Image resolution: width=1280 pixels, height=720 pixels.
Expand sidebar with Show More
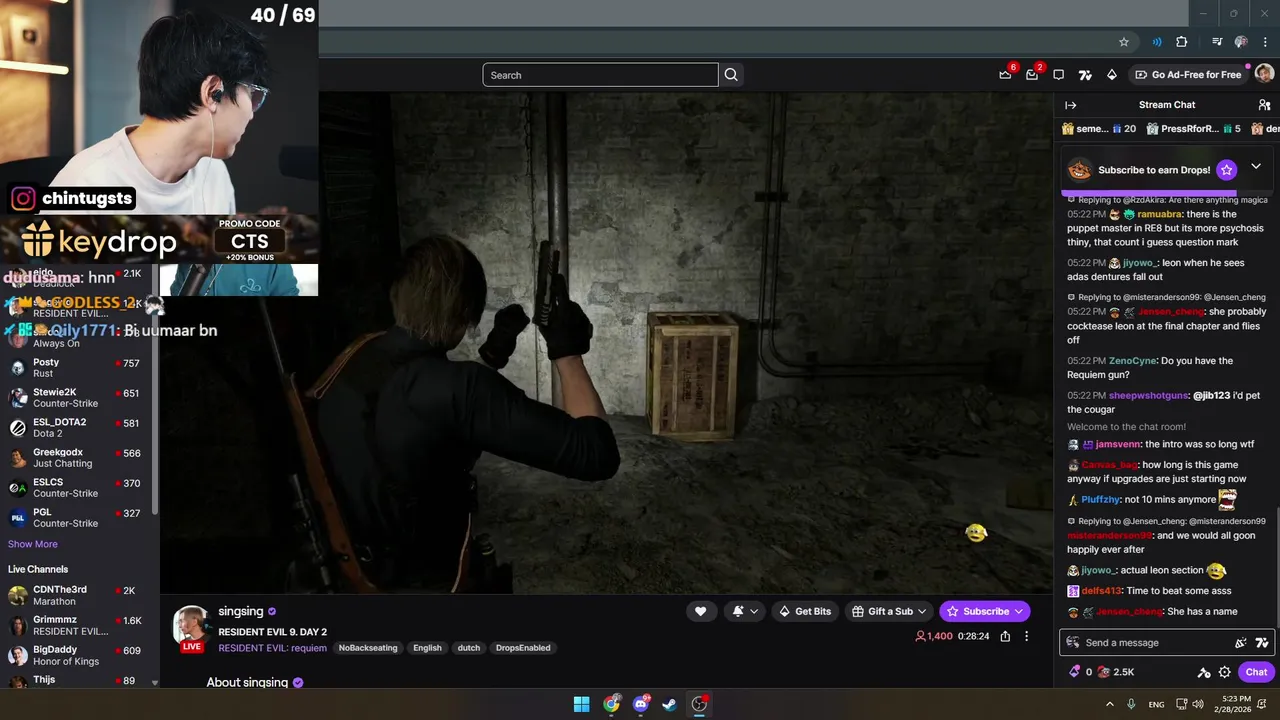33,544
